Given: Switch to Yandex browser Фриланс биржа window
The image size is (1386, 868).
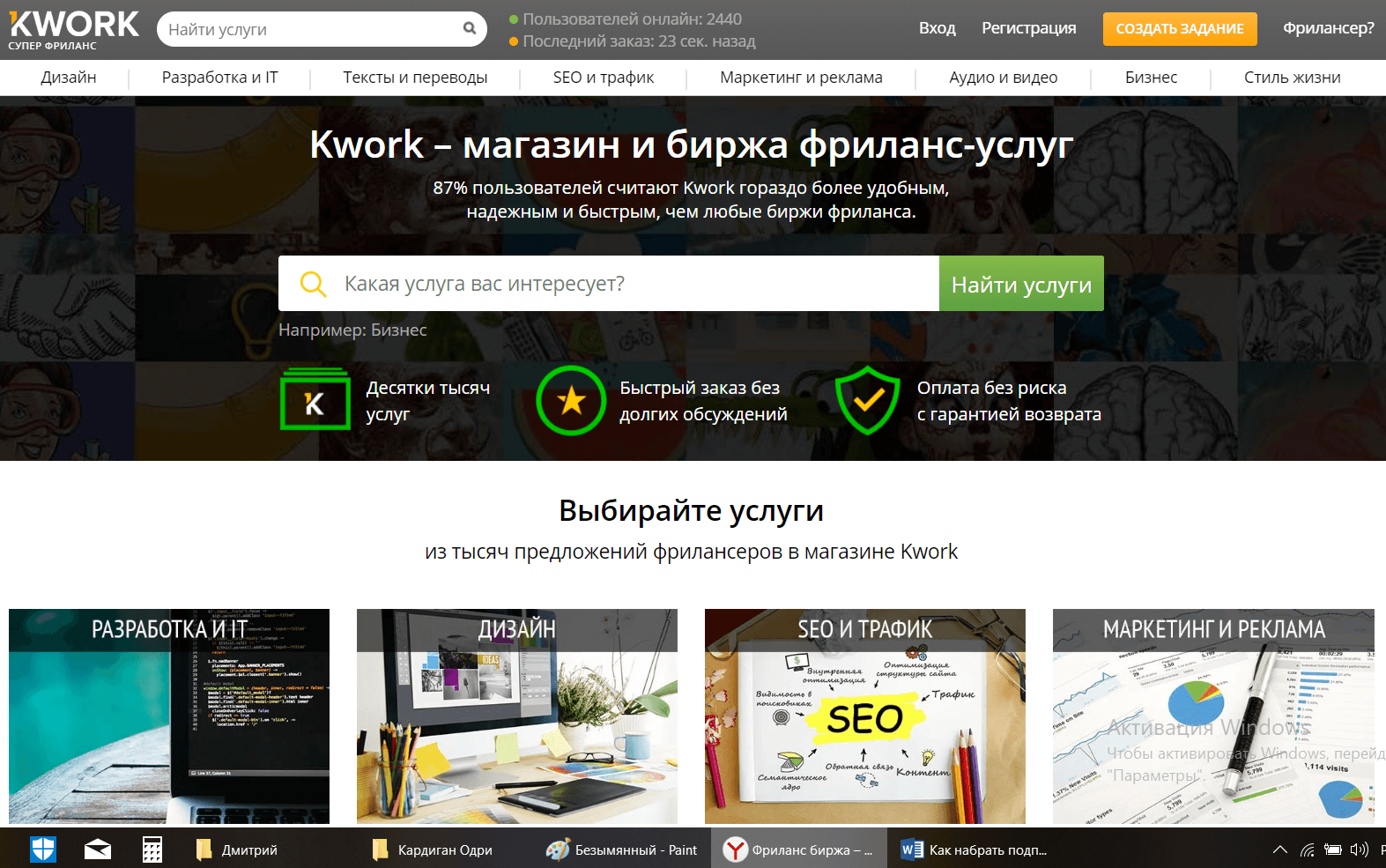Looking at the screenshot, I should tap(798, 849).
